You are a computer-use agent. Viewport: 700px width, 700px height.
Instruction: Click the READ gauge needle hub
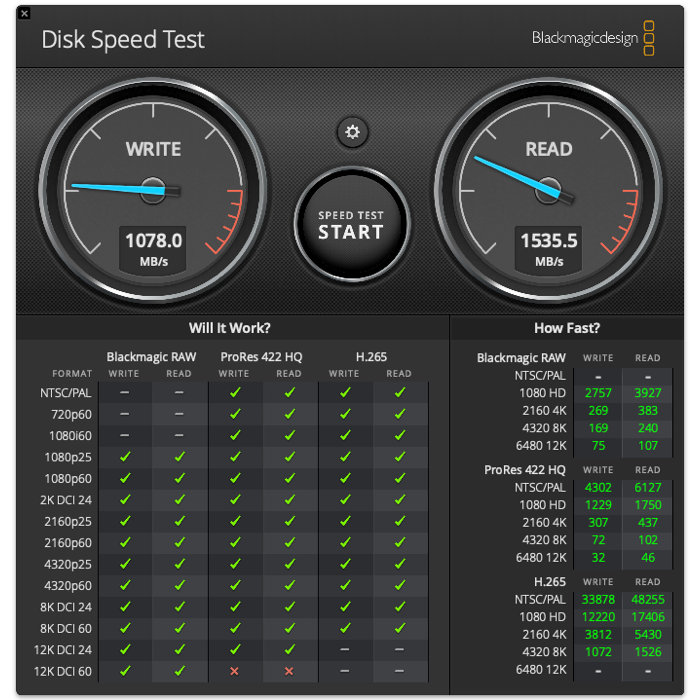[548, 191]
